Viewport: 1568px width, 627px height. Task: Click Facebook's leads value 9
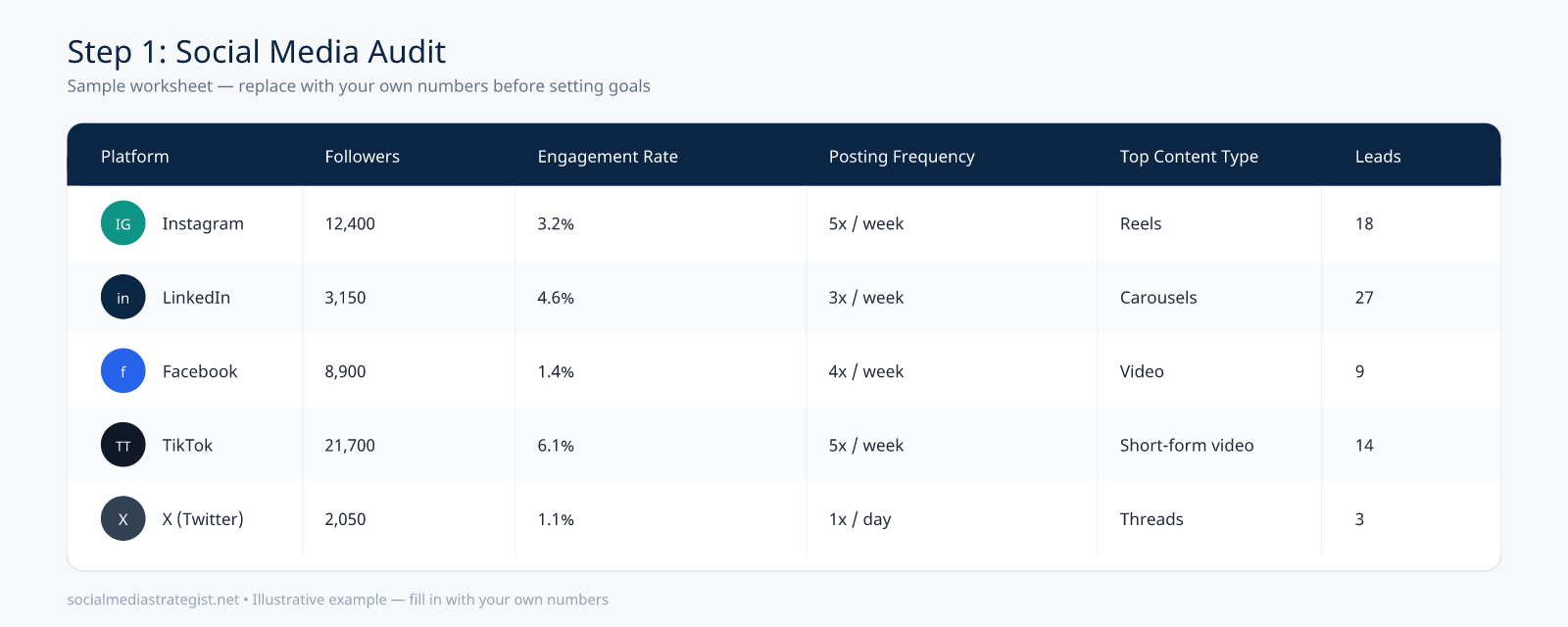tap(1359, 371)
